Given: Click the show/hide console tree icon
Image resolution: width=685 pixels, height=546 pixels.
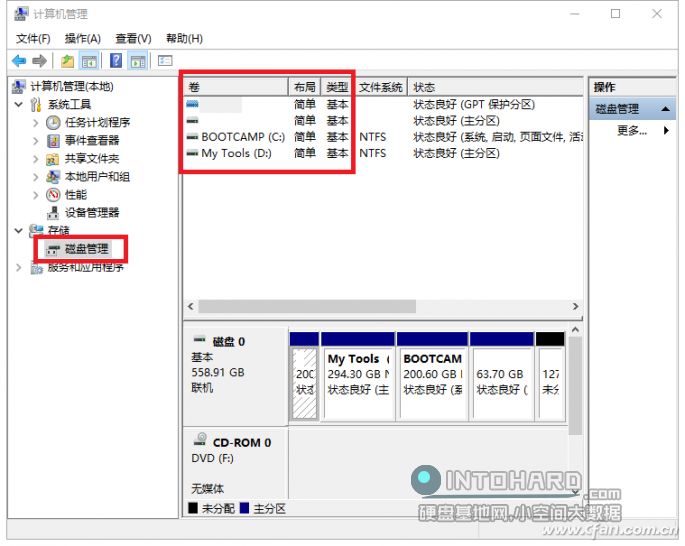Looking at the screenshot, I should pos(89,61).
